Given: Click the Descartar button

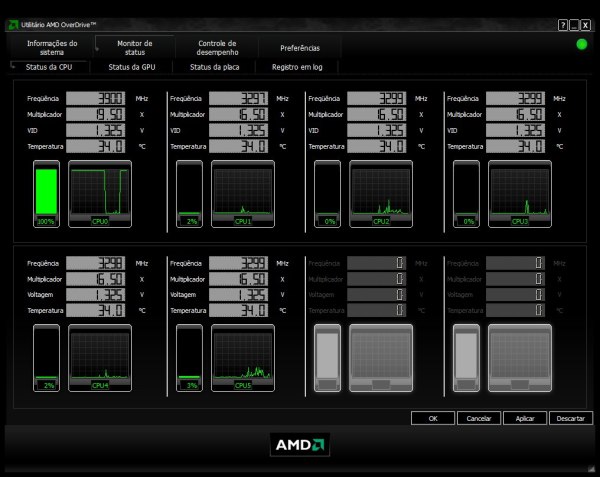Looking at the screenshot, I should (x=571, y=418).
